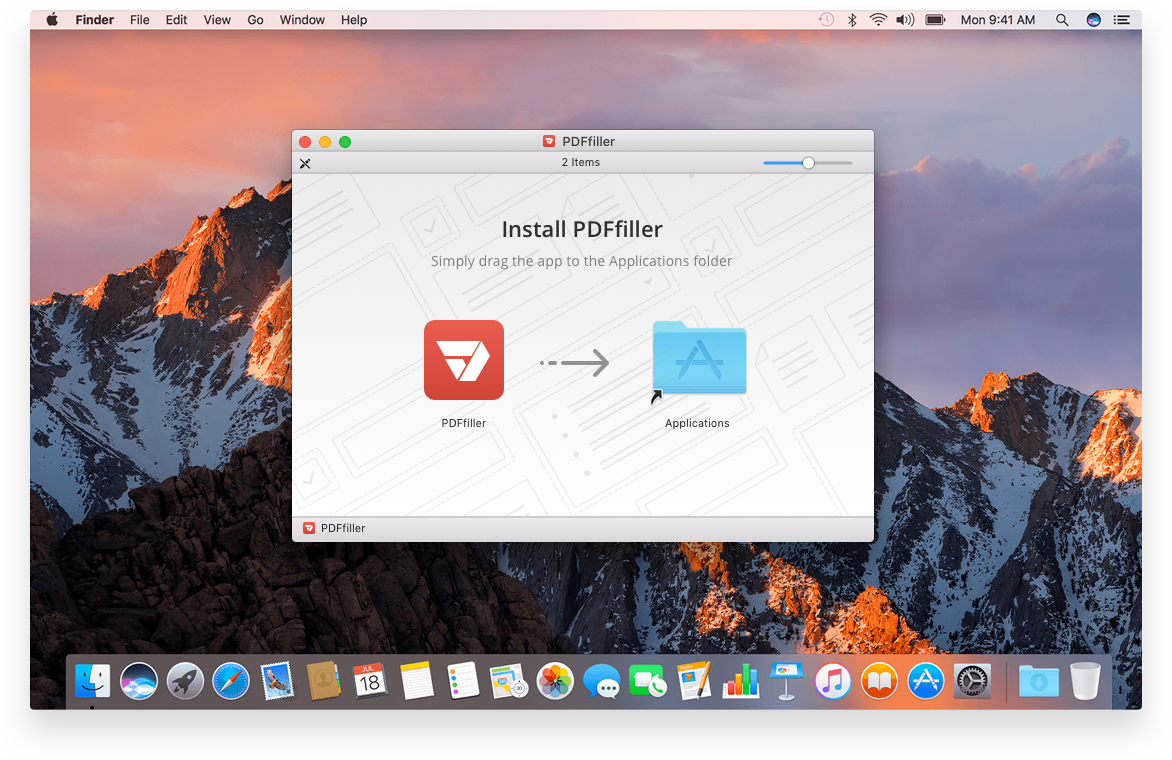
Task: Open iBooks from the Dock
Action: [x=879, y=681]
